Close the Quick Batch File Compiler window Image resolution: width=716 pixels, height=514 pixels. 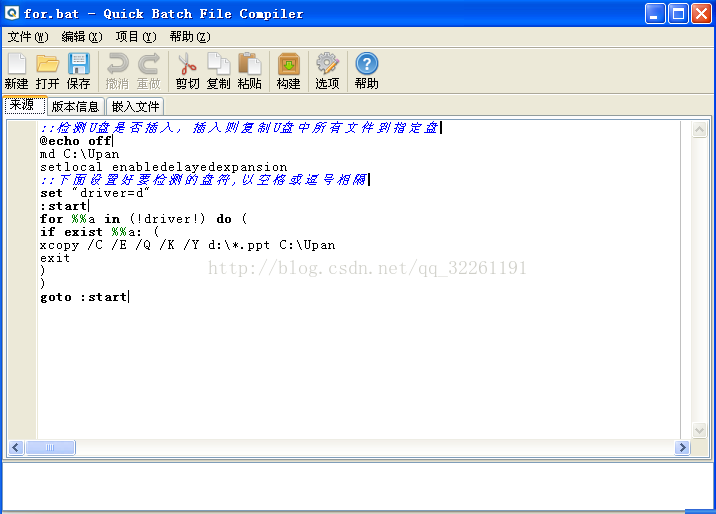[701, 14]
